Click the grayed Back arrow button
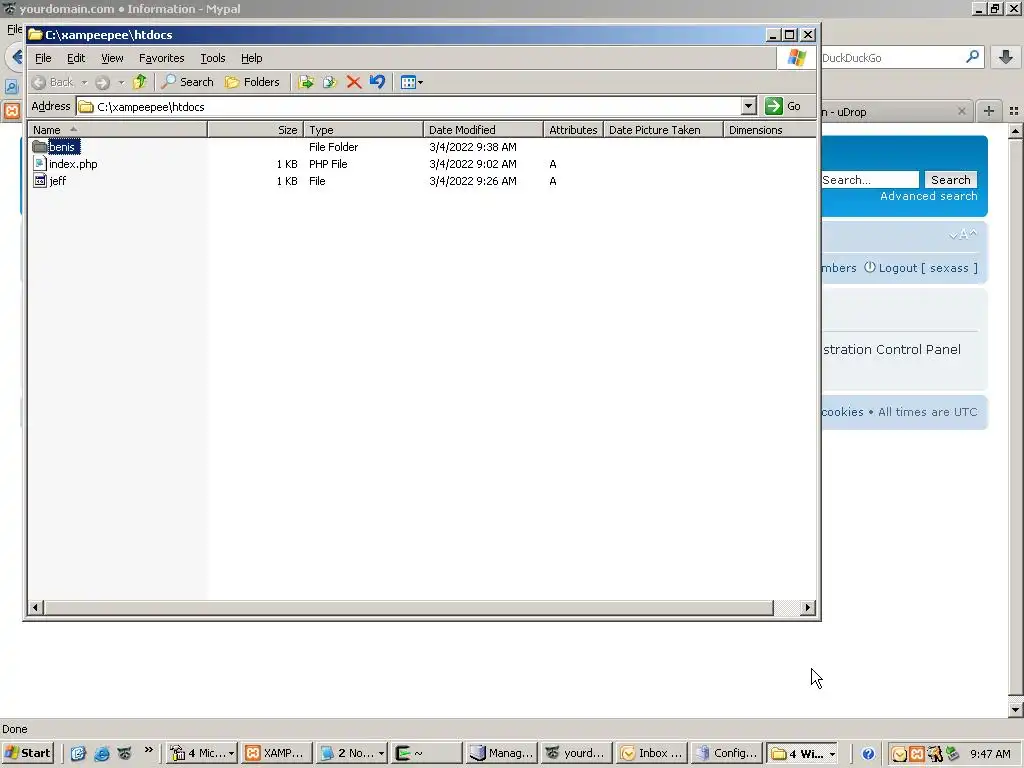1024x768 pixels. point(54,82)
